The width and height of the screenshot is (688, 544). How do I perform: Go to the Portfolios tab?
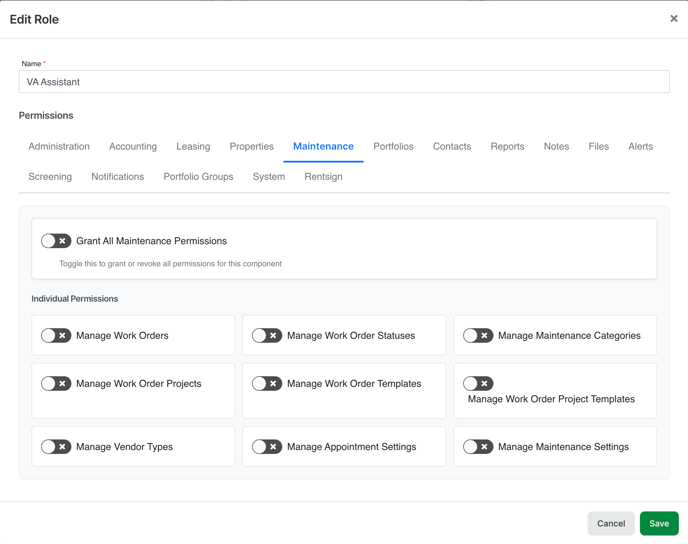pos(393,147)
